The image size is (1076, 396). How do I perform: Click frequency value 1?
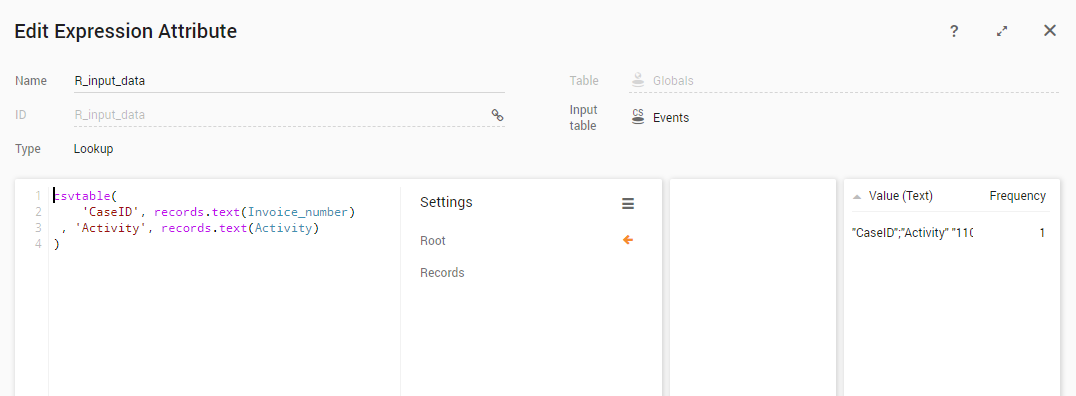point(1042,233)
